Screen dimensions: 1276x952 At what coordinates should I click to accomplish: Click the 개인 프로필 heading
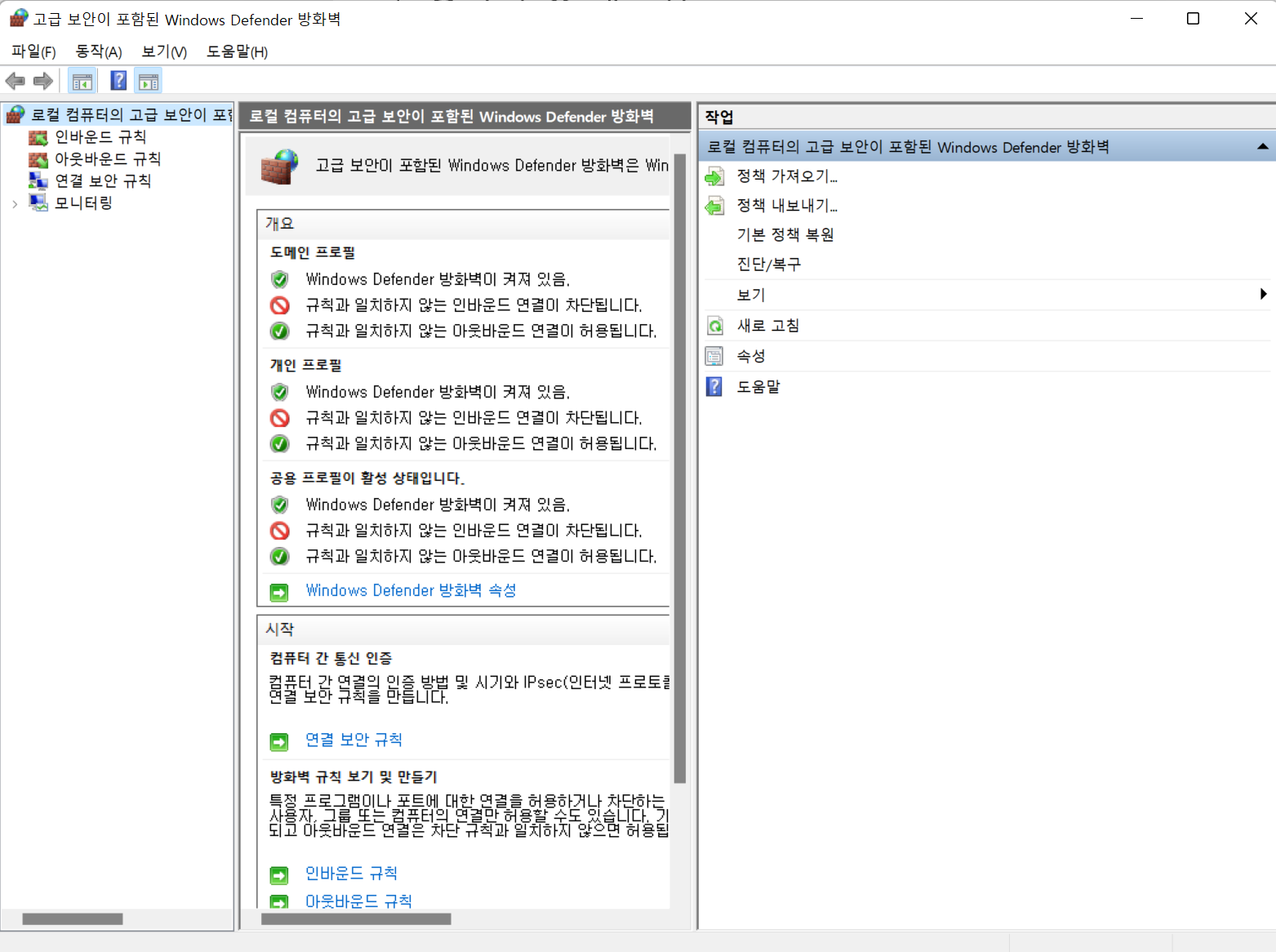click(x=306, y=366)
